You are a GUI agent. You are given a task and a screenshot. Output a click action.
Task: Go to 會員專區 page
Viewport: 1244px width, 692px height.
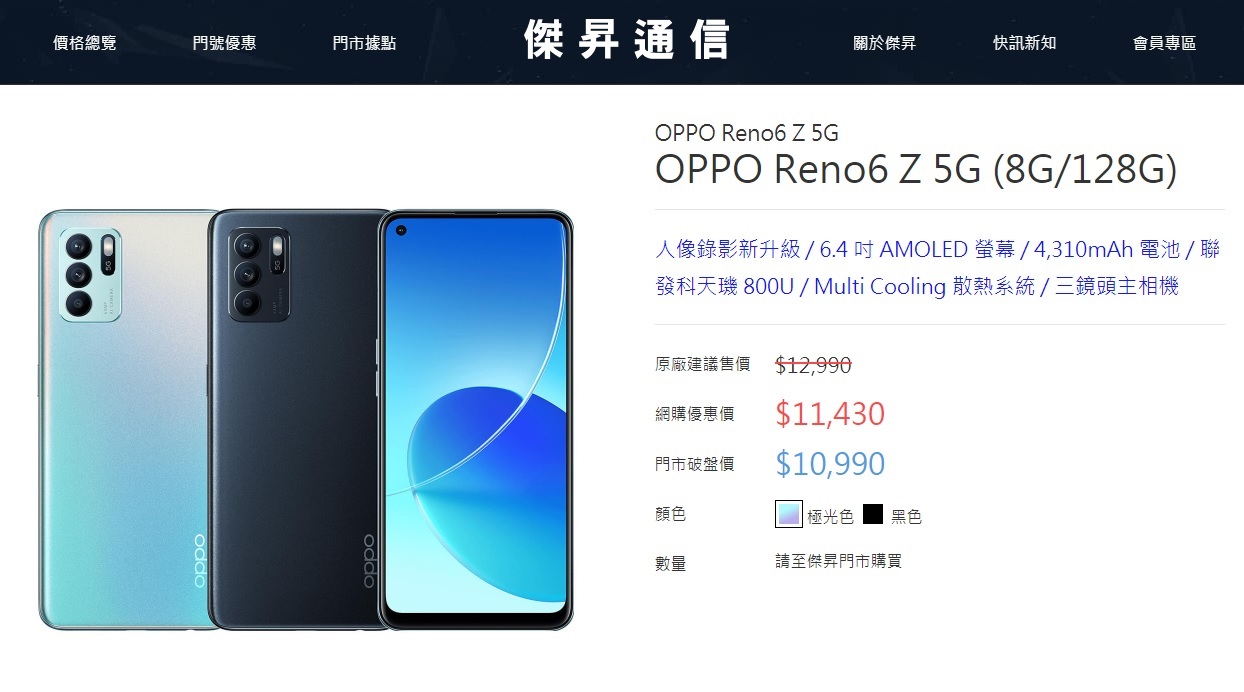1164,43
